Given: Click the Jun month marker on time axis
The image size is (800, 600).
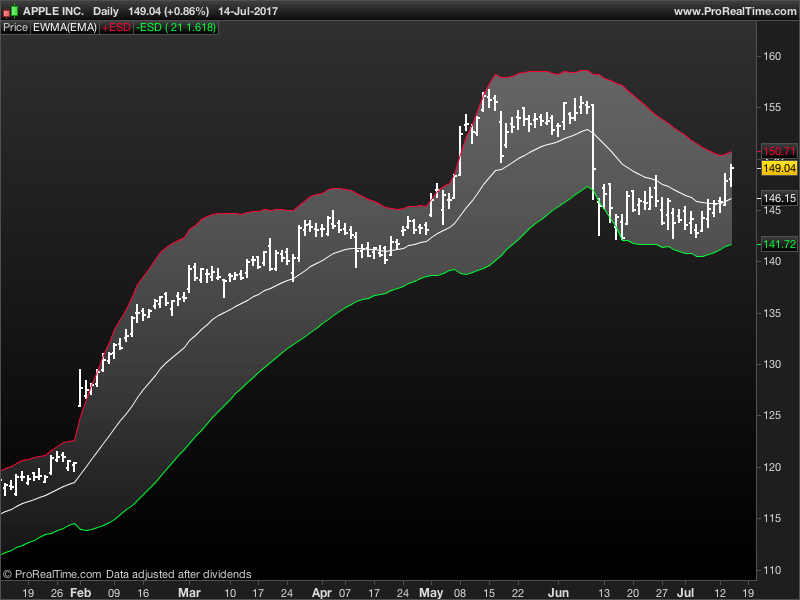Looking at the screenshot, I should click(558, 592).
